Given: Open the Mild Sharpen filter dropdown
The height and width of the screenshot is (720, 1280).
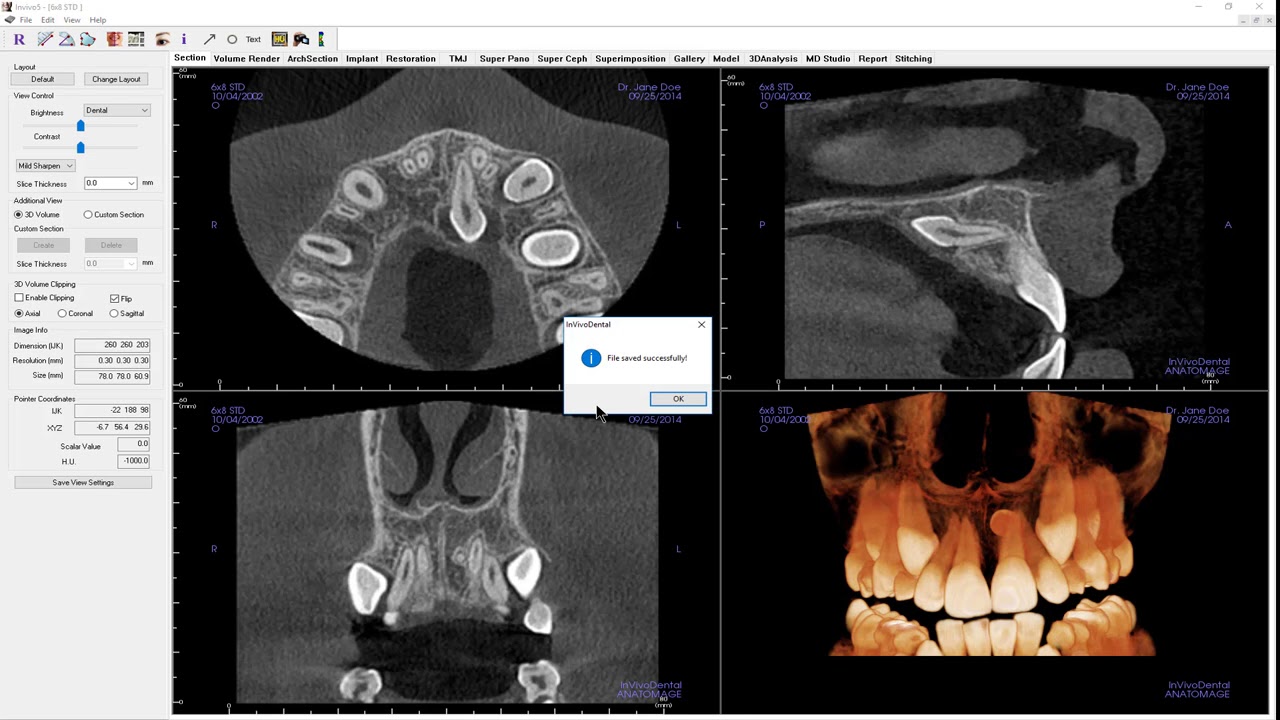Looking at the screenshot, I should [45, 166].
